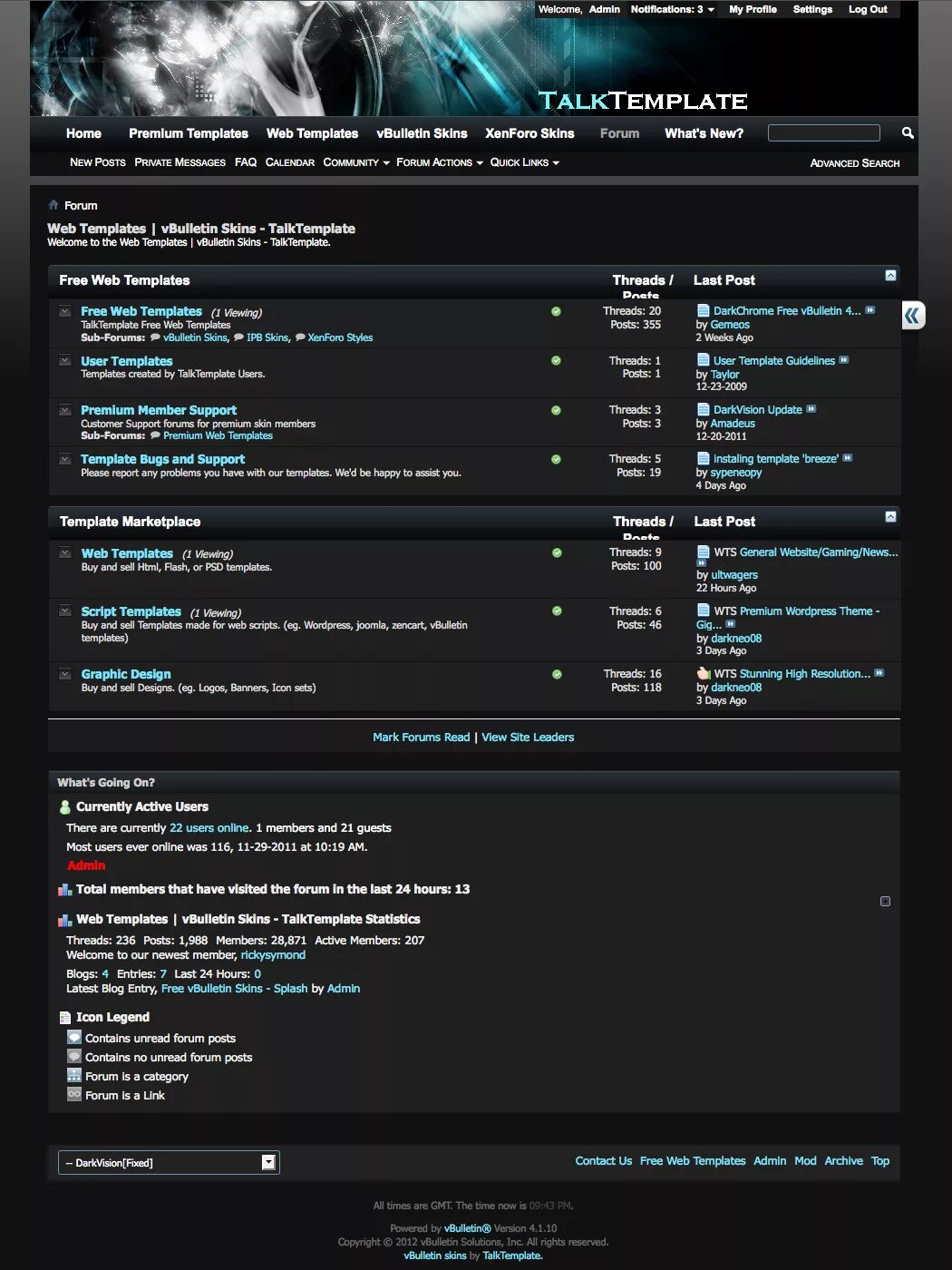Image resolution: width=952 pixels, height=1270 pixels.
Task: Collapse the Template Marketplace category
Action: (890, 516)
